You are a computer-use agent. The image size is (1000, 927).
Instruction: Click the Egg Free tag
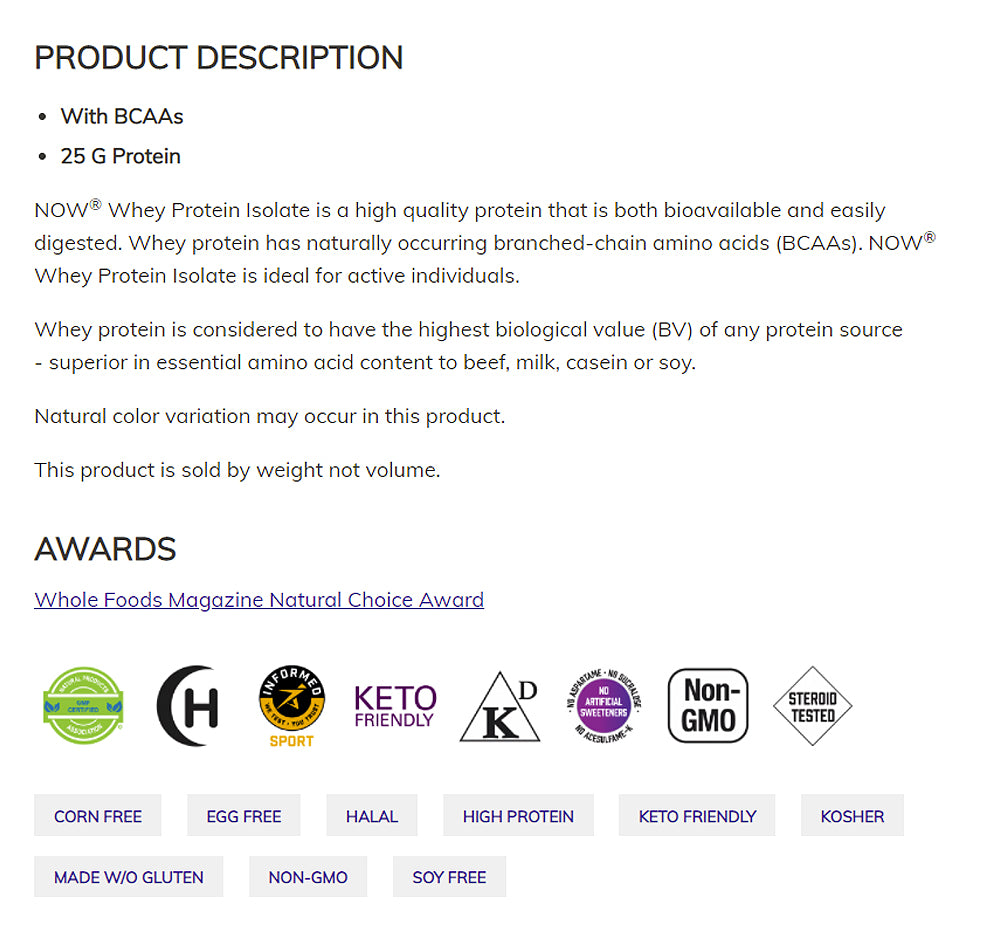[244, 816]
